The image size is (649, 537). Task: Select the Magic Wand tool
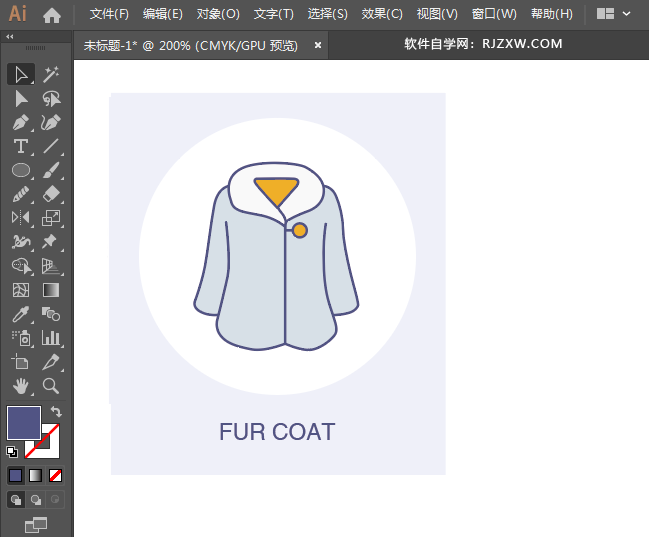coord(51,75)
